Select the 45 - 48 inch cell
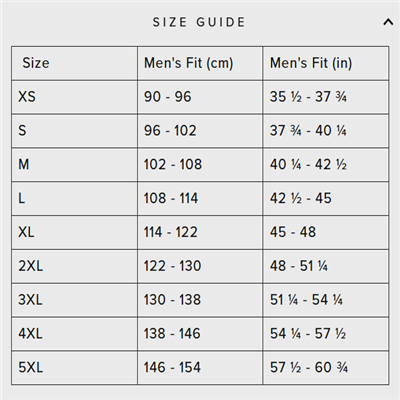 (x=325, y=232)
